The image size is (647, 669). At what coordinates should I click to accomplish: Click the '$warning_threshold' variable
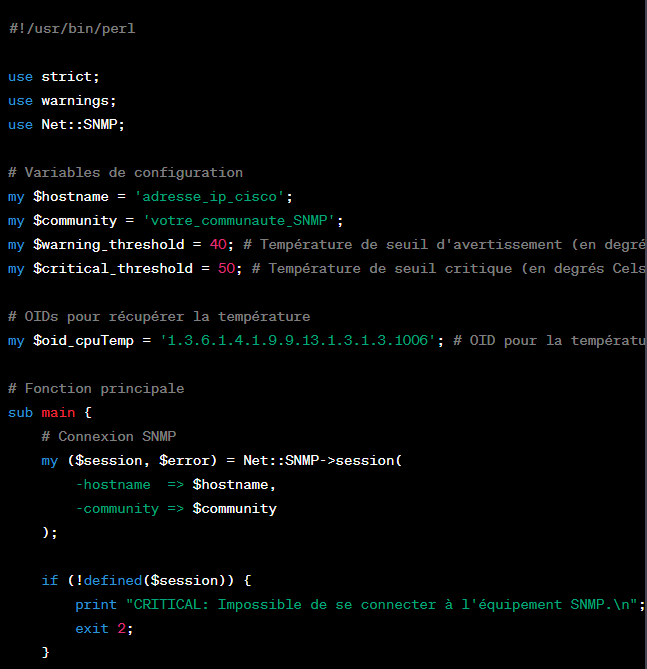tap(109, 244)
